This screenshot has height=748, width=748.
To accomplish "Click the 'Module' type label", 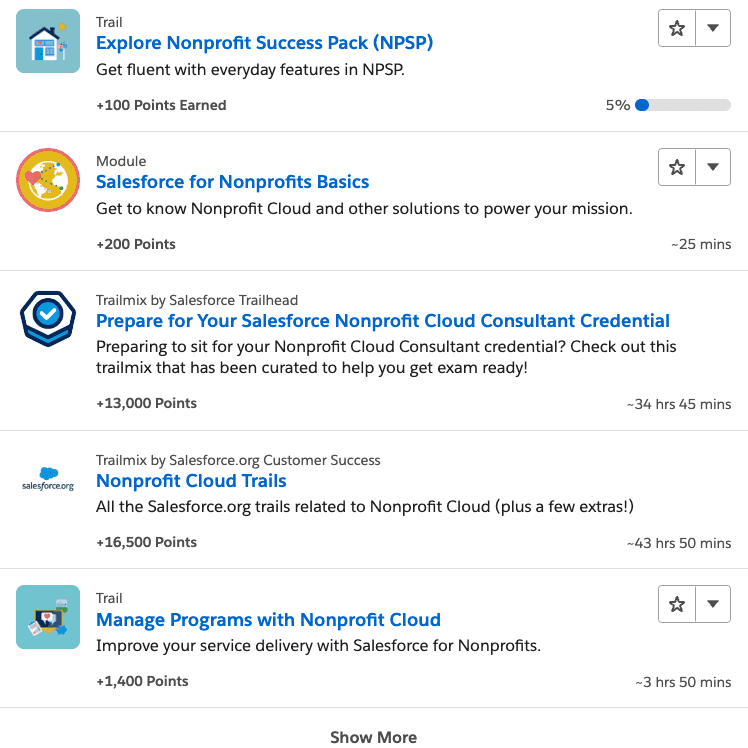I will (x=121, y=161).
